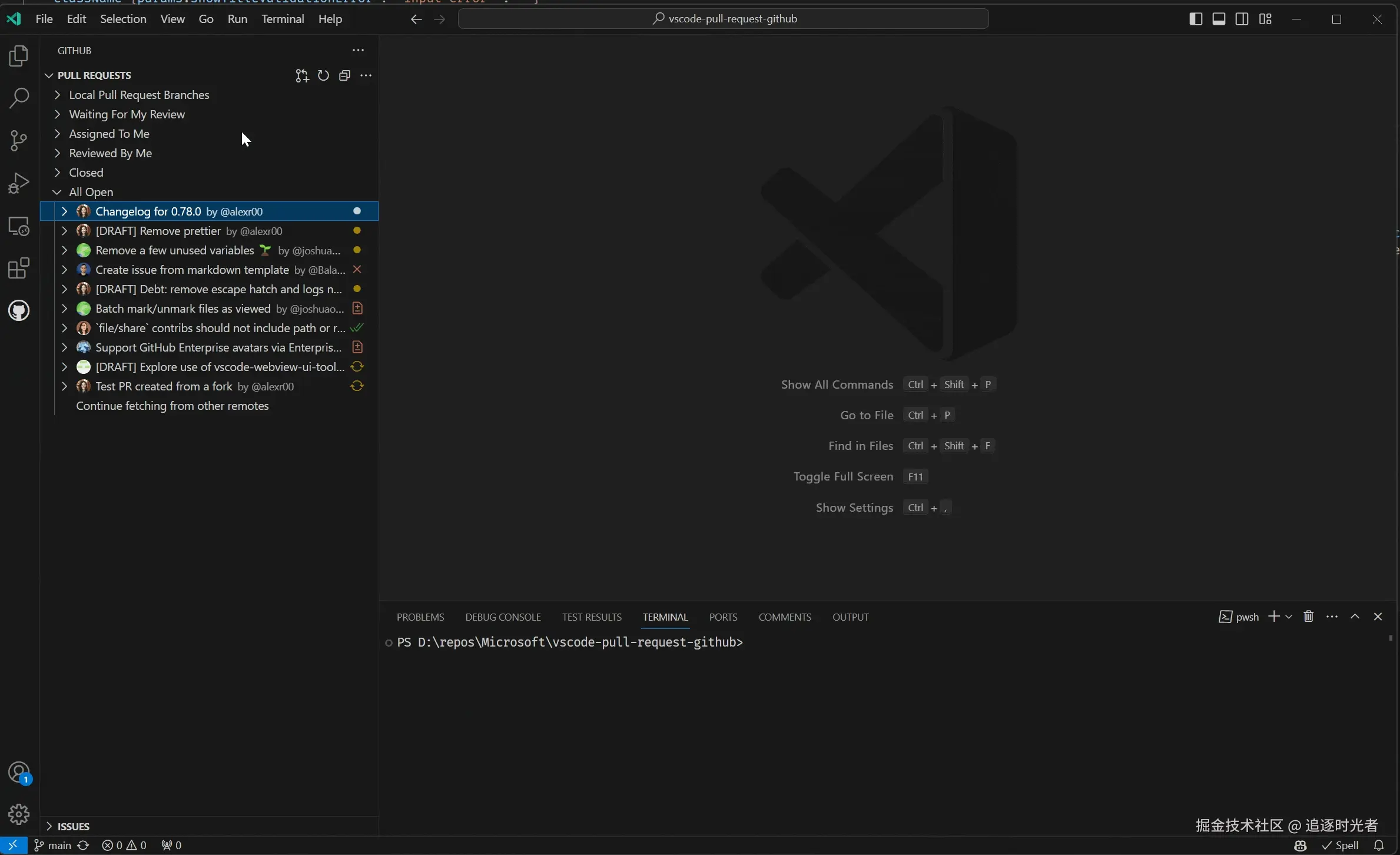Open Run and Debug view
Screen dimensions: 1400x855
tap(19, 183)
